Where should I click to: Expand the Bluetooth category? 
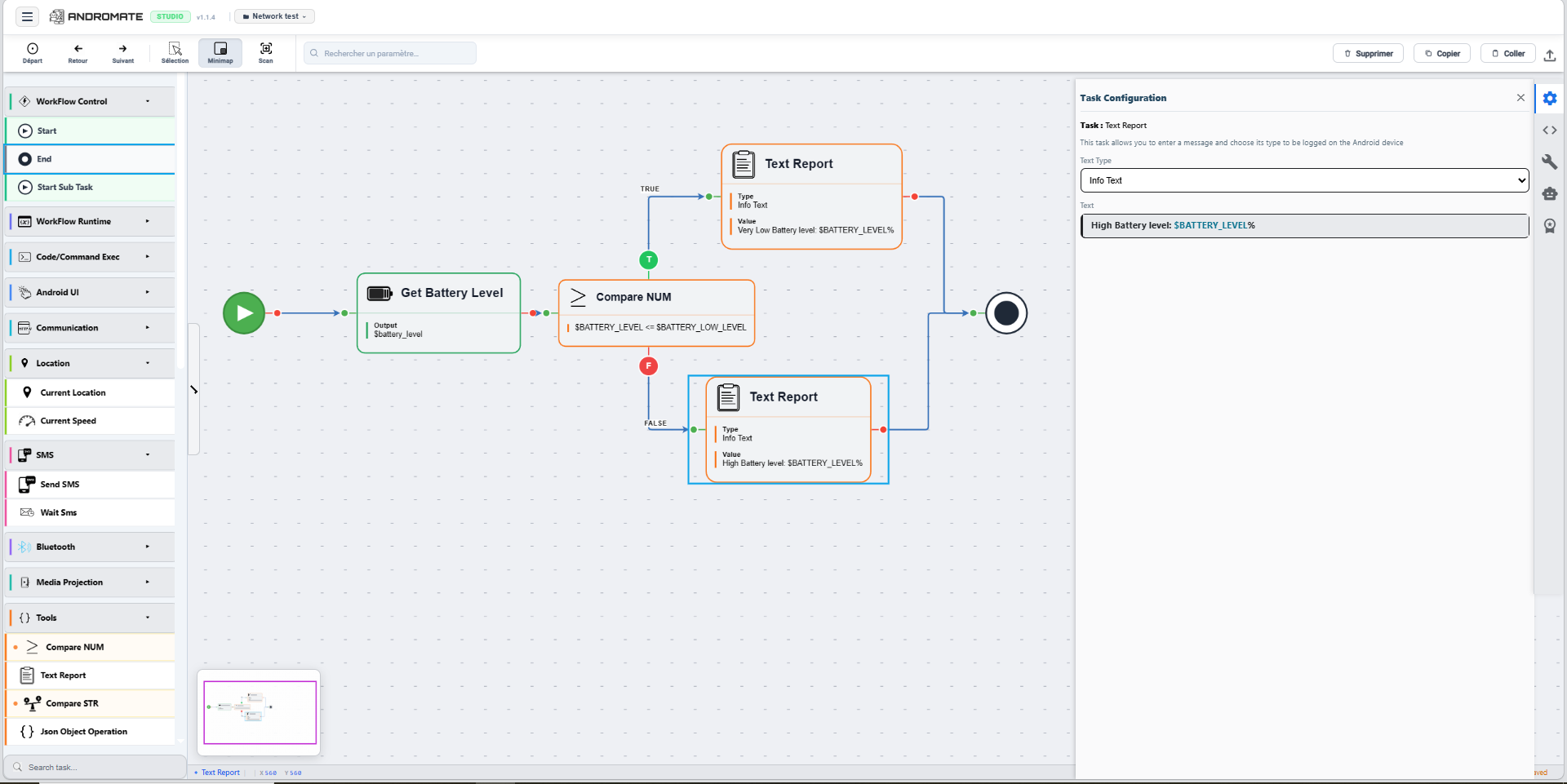[91, 547]
